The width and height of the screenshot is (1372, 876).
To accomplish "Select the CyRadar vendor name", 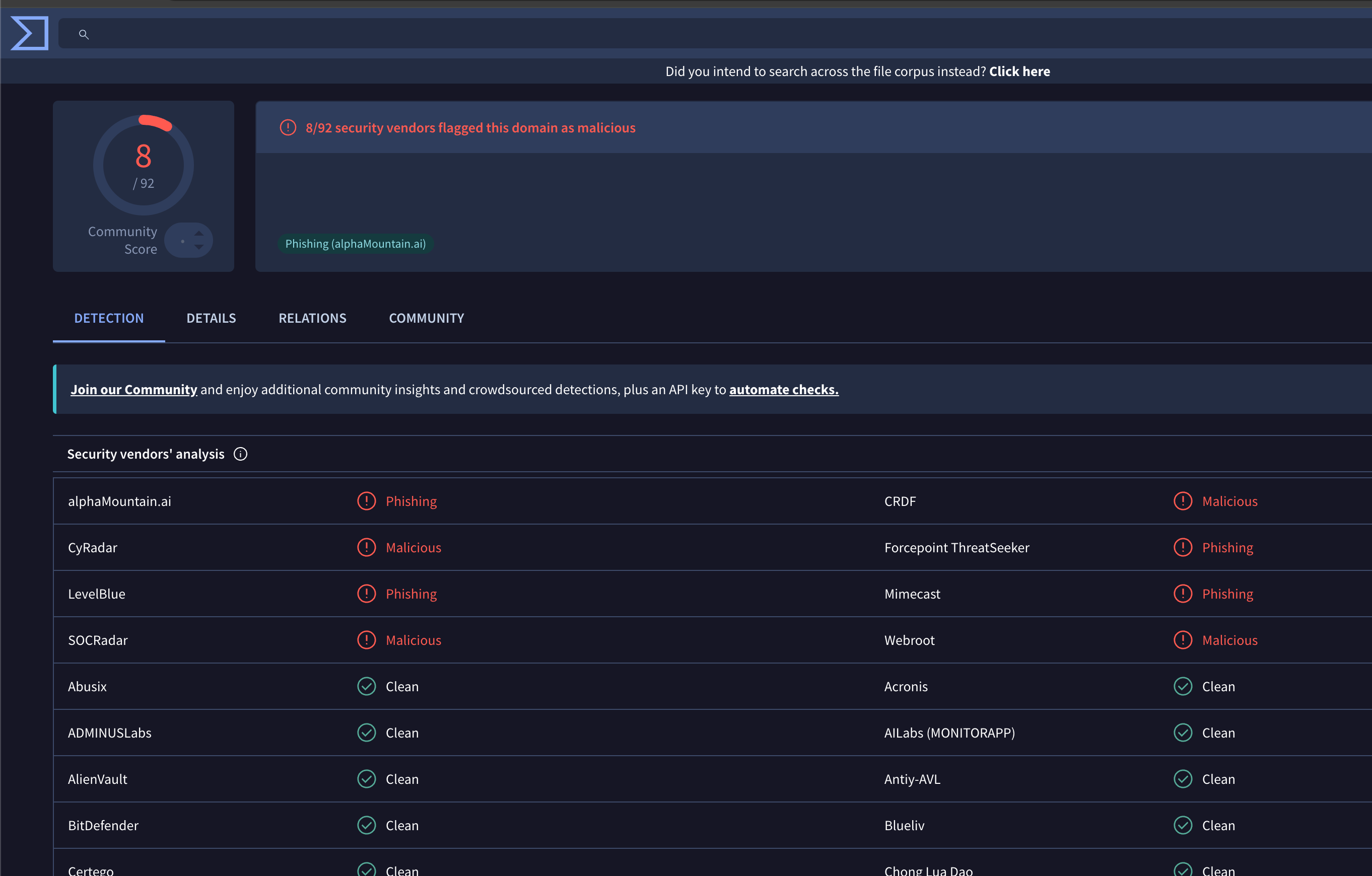I will point(93,547).
